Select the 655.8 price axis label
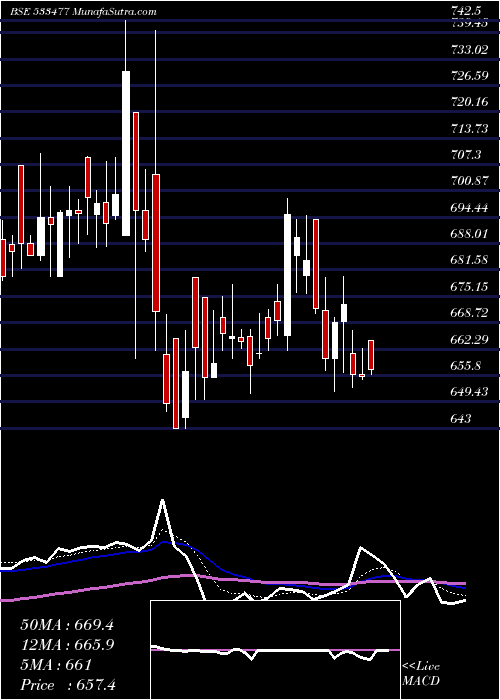This screenshot has height=700, width=500. pyautogui.click(x=466, y=366)
